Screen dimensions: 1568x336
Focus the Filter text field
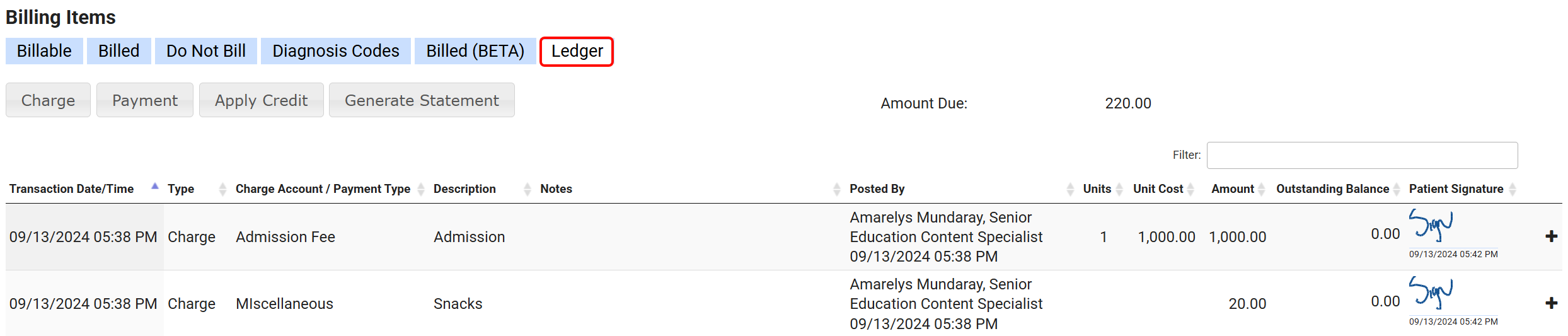1362,155
